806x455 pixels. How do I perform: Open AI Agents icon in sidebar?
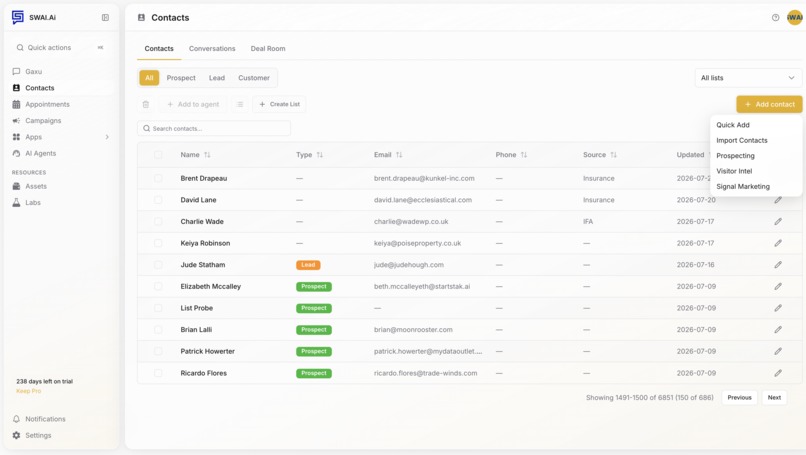pos(16,154)
